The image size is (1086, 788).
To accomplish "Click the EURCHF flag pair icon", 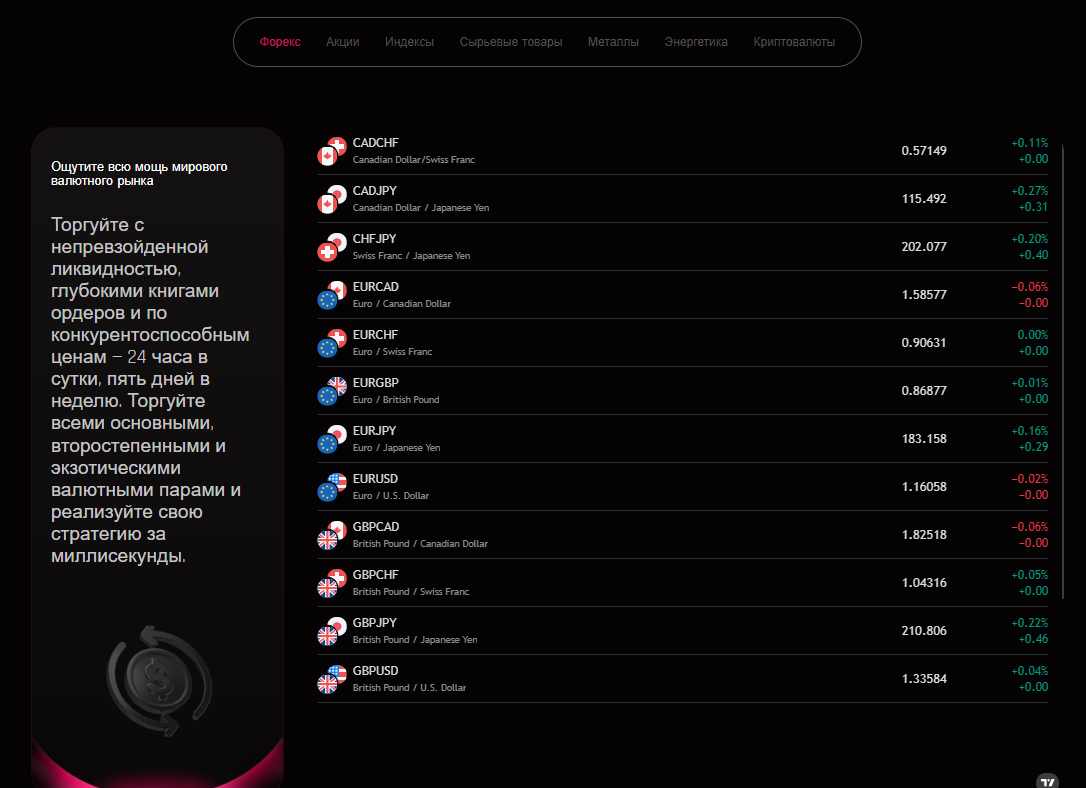I will pyautogui.click(x=332, y=343).
